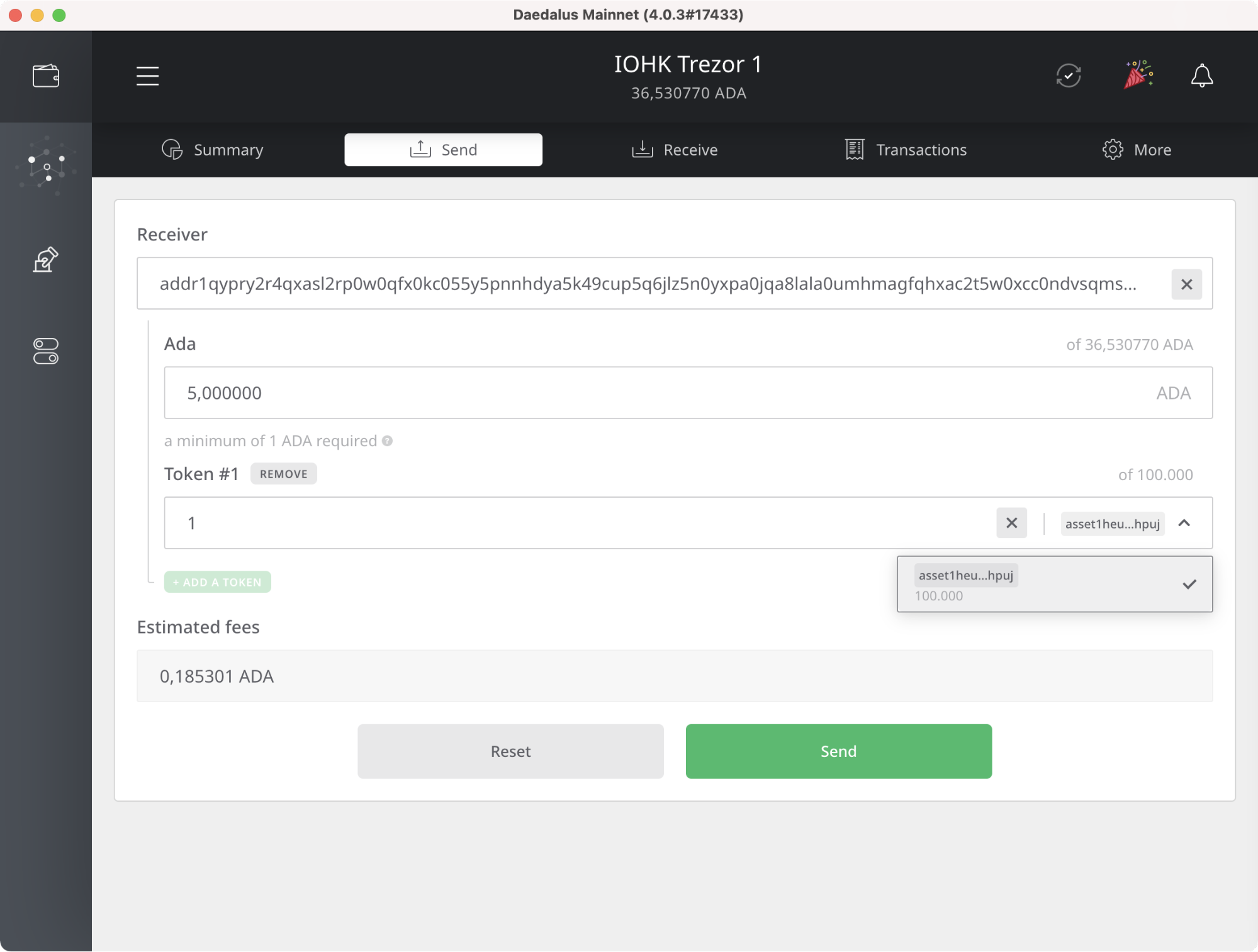Click the Ada amount input field
The image size is (1258, 952).
click(x=661, y=393)
